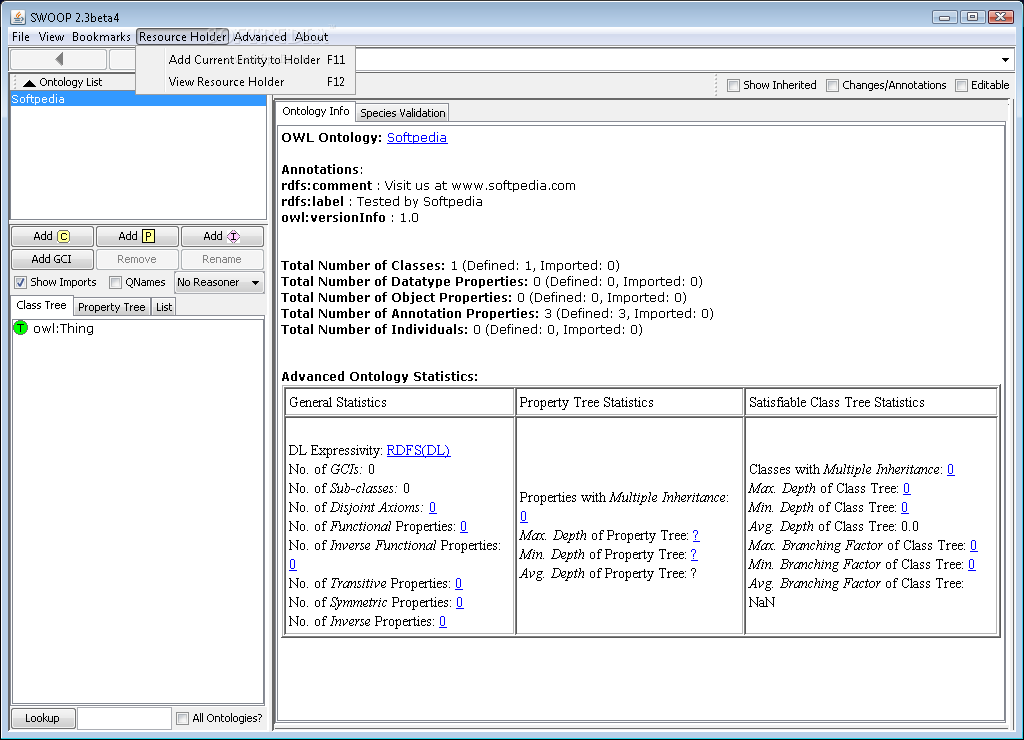Click Inverse Properties count link
Image resolution: width=1024 pixels, height=740 pixels.
pos(443,621)
